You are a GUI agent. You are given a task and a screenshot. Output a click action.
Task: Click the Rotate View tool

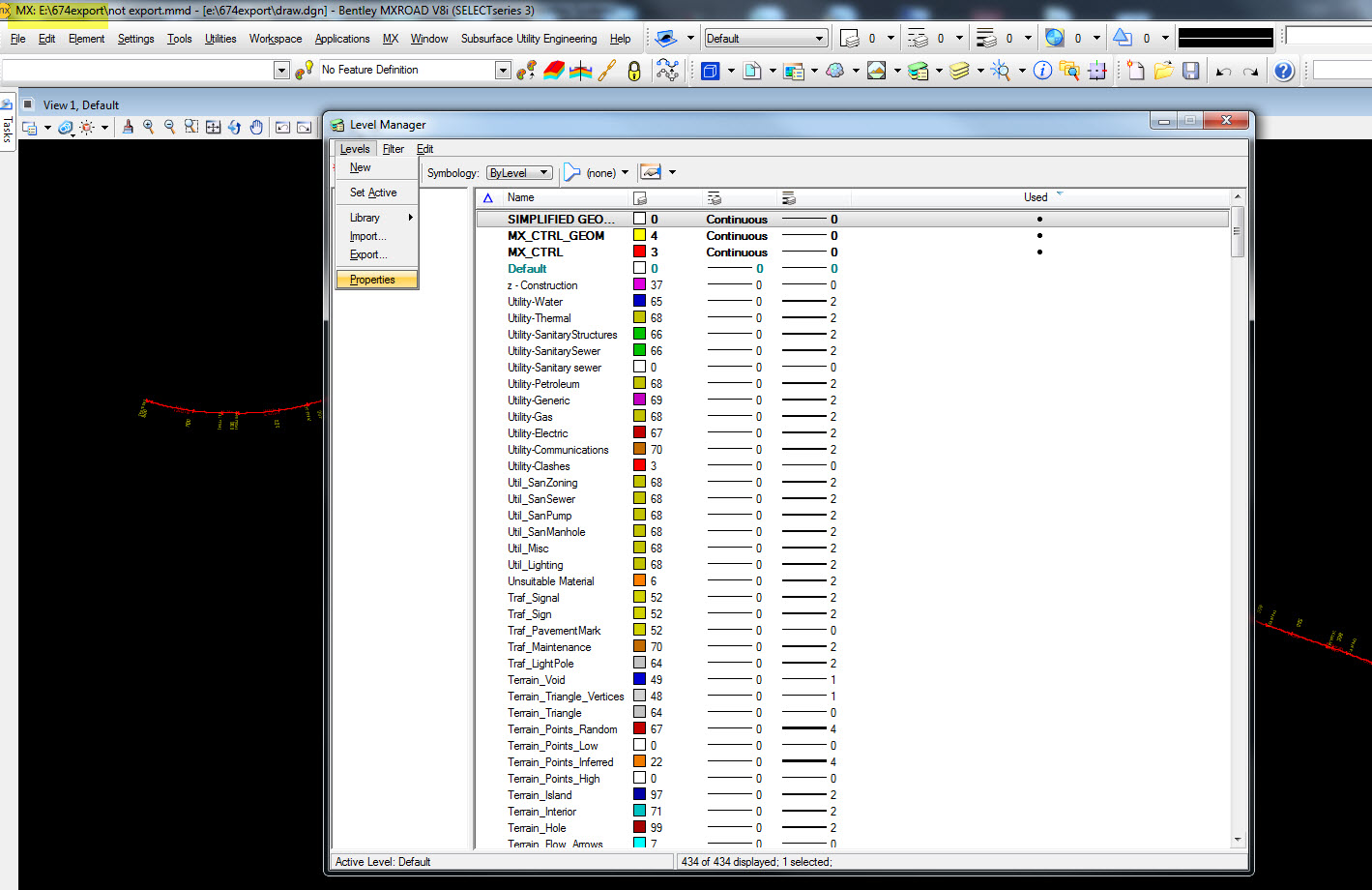(234, 127)
